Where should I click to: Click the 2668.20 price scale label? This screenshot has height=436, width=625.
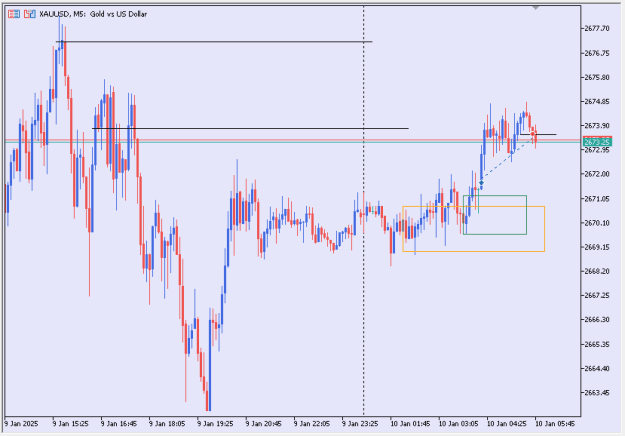[597, 271]
